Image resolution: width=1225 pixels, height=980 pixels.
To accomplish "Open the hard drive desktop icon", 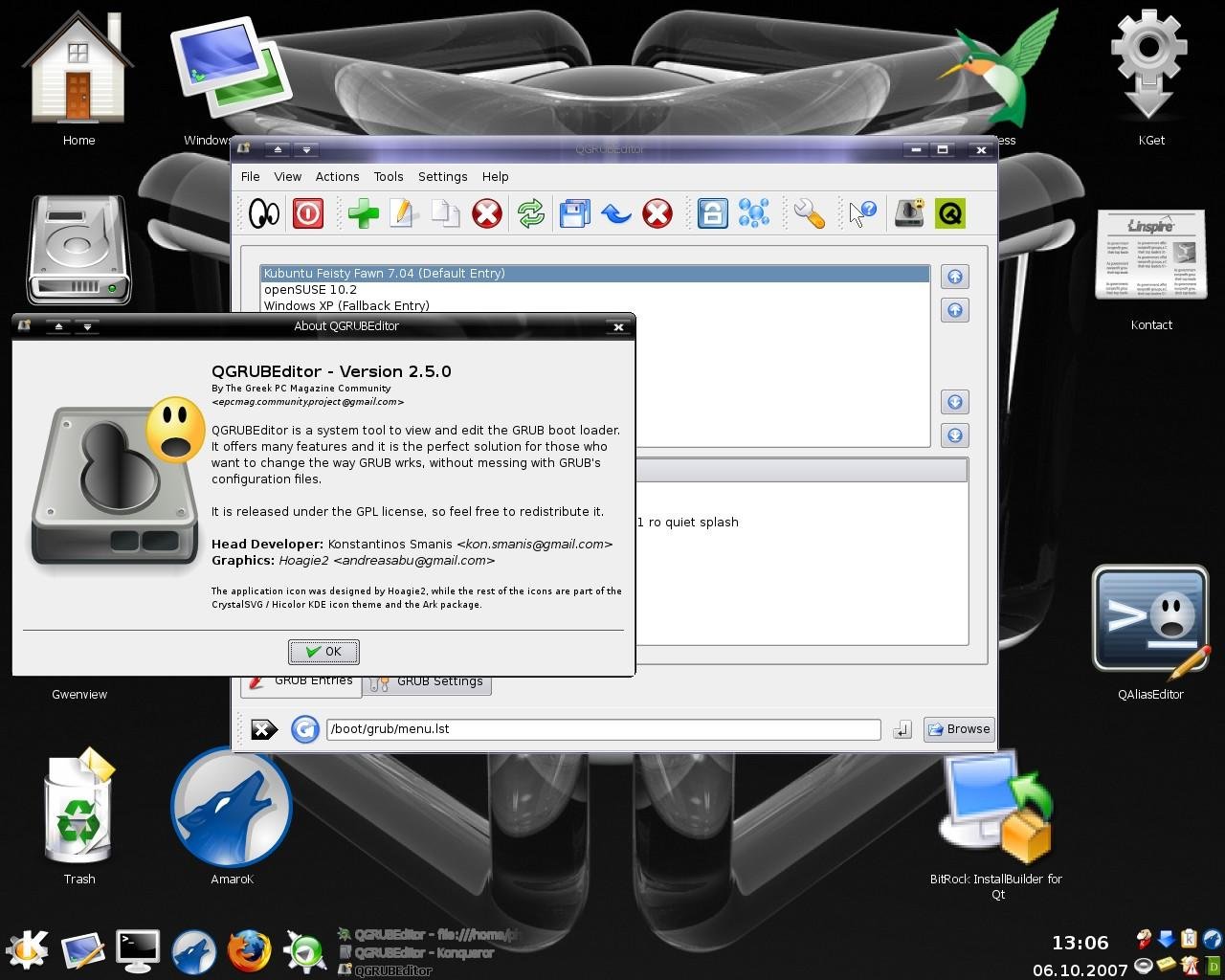I will click(x=78, y=251).
